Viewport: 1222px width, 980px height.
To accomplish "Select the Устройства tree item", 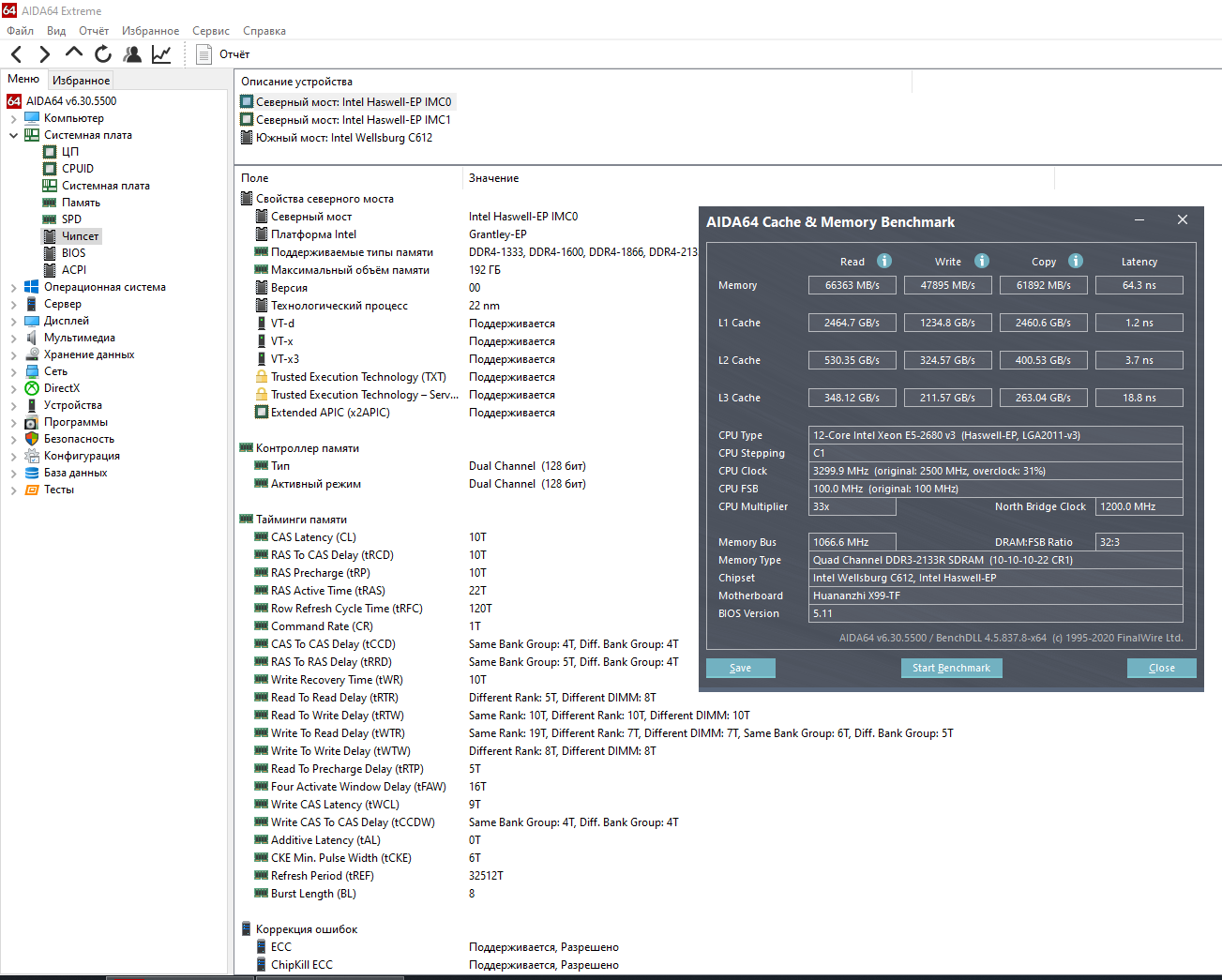I will [x=72, y=405].
